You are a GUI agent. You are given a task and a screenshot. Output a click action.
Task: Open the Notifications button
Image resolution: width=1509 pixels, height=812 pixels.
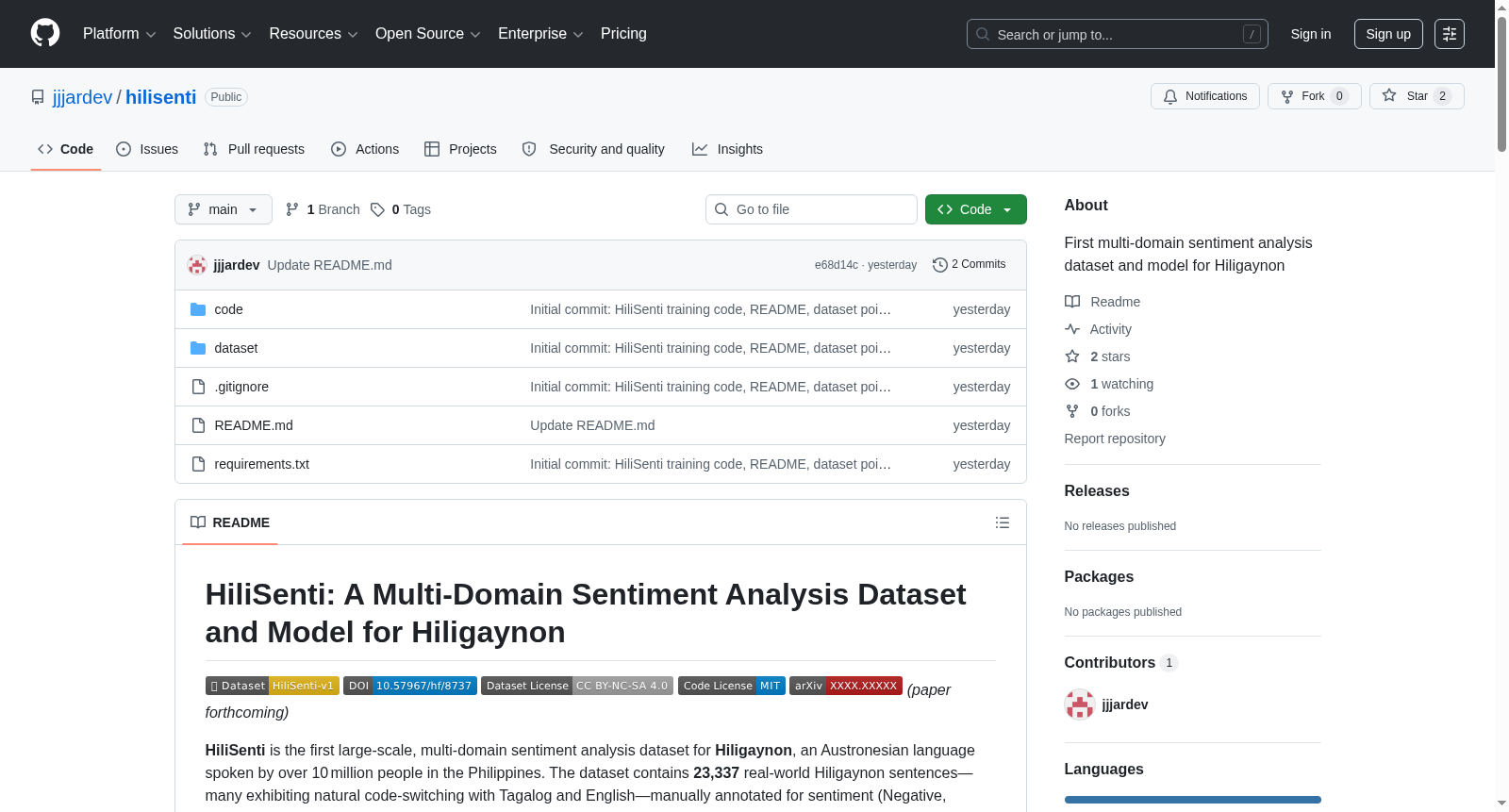[1205, 96]
